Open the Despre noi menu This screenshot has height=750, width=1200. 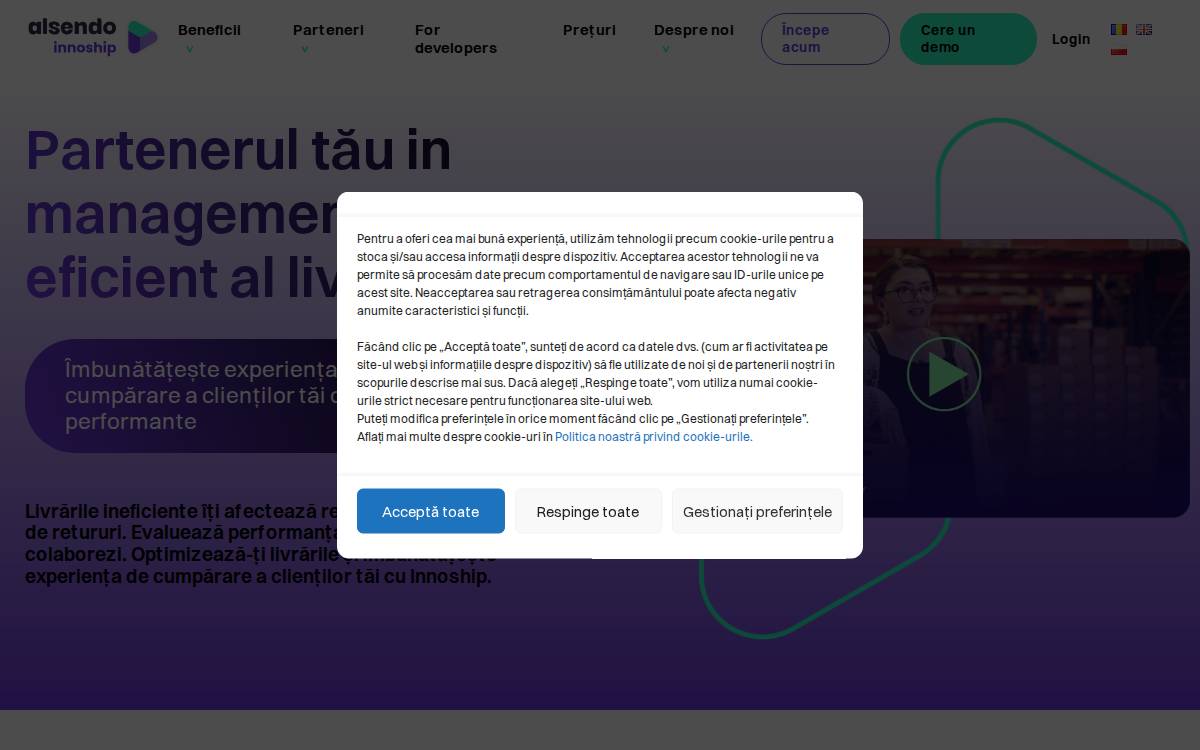pyautogui.click(x=694, y=30)
